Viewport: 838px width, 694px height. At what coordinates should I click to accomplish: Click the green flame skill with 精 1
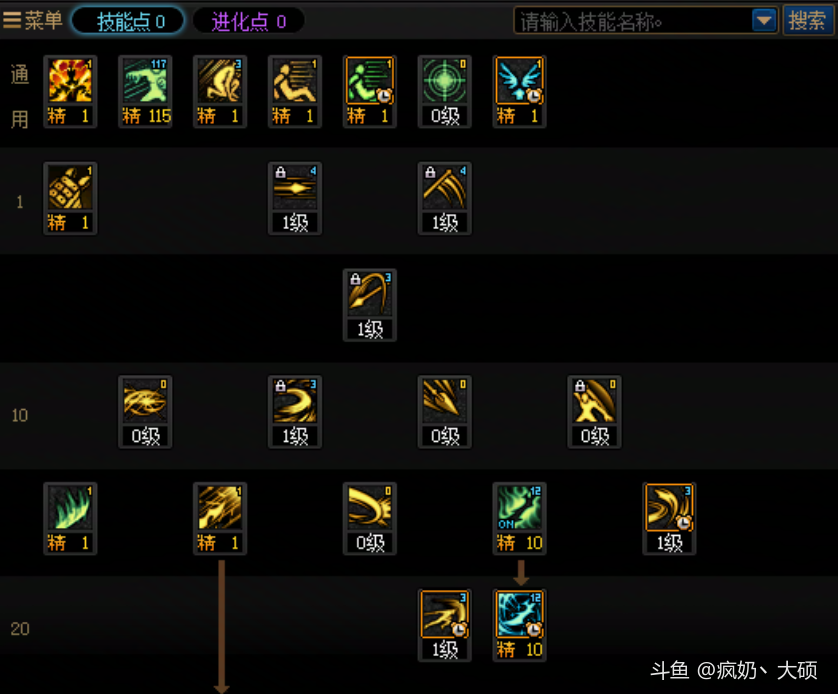pyautogui.click(x=70, y=519)
